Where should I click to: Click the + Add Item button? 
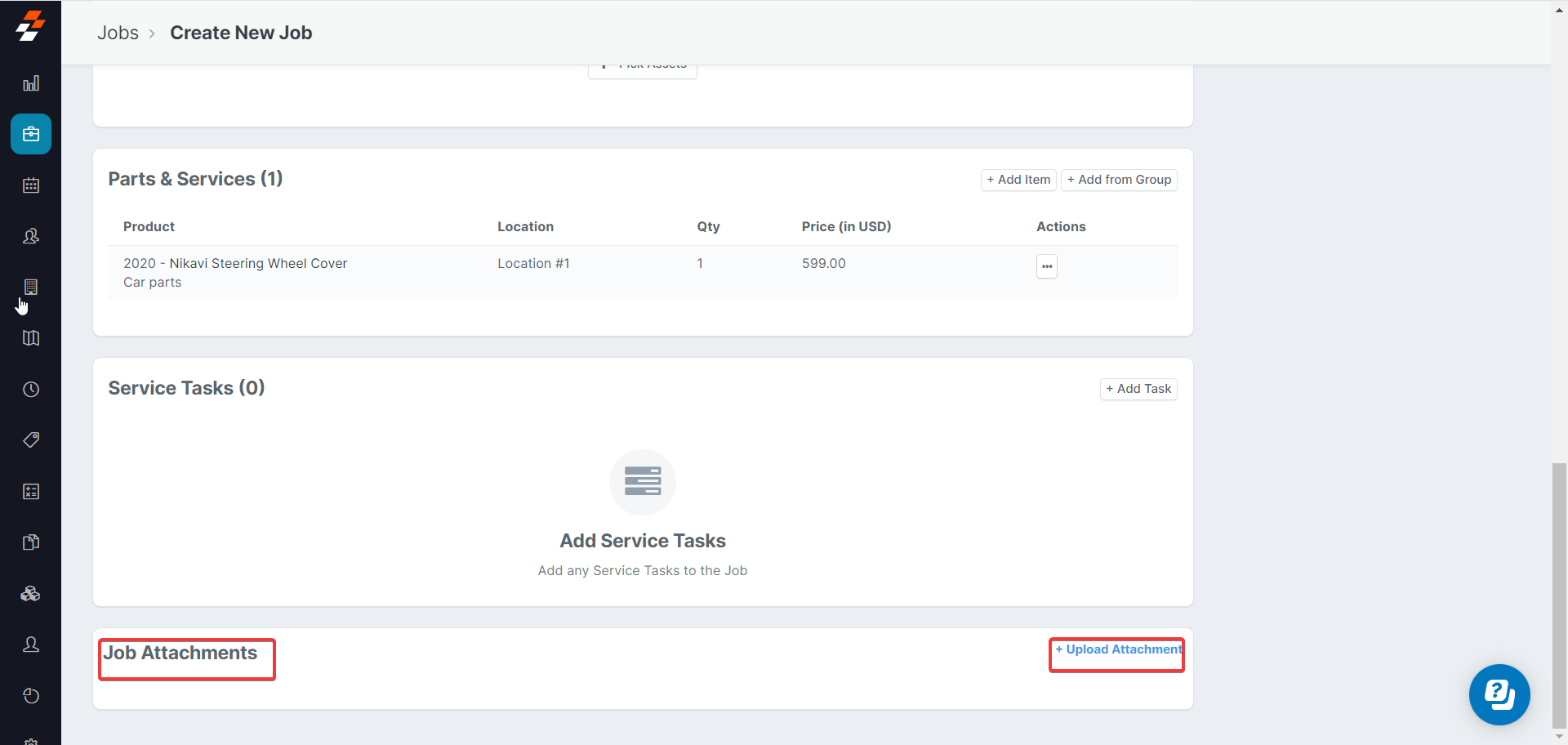(1018, 180)
